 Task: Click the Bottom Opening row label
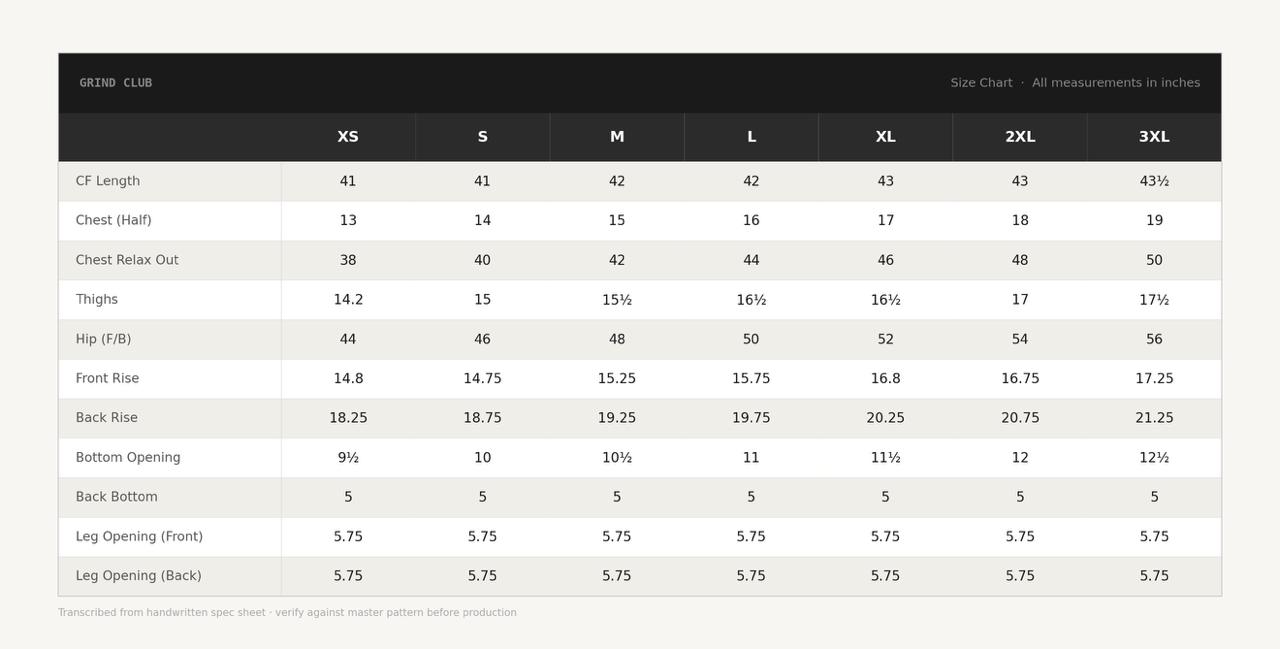pyautogui.click(x=128, y=458)
